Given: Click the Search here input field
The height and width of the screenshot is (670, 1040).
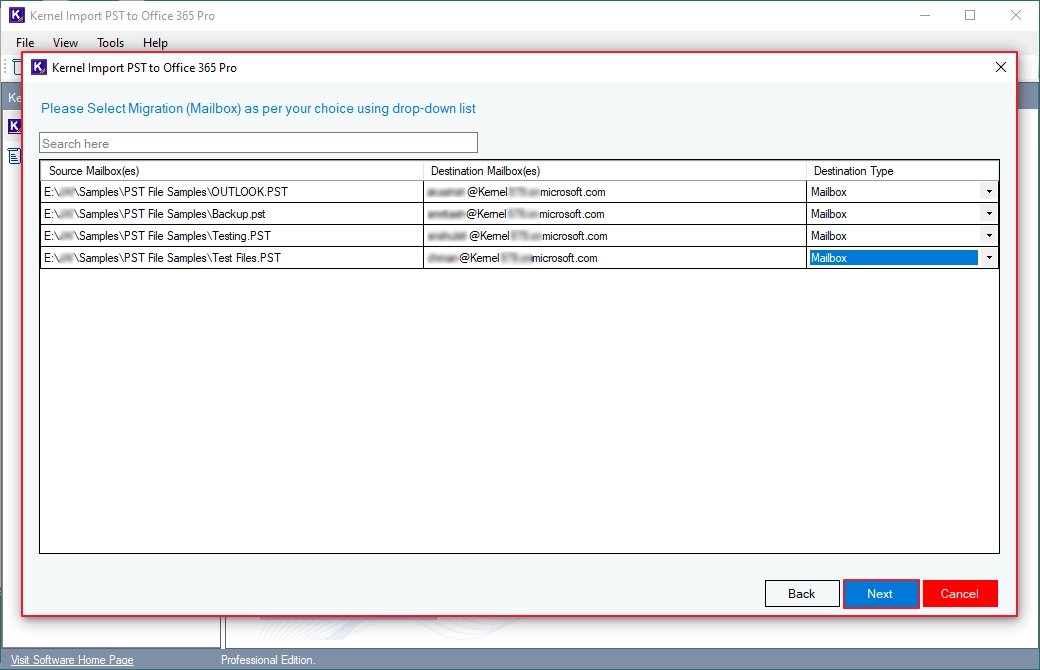Looking at the screenshot, I should pos(258,143).
